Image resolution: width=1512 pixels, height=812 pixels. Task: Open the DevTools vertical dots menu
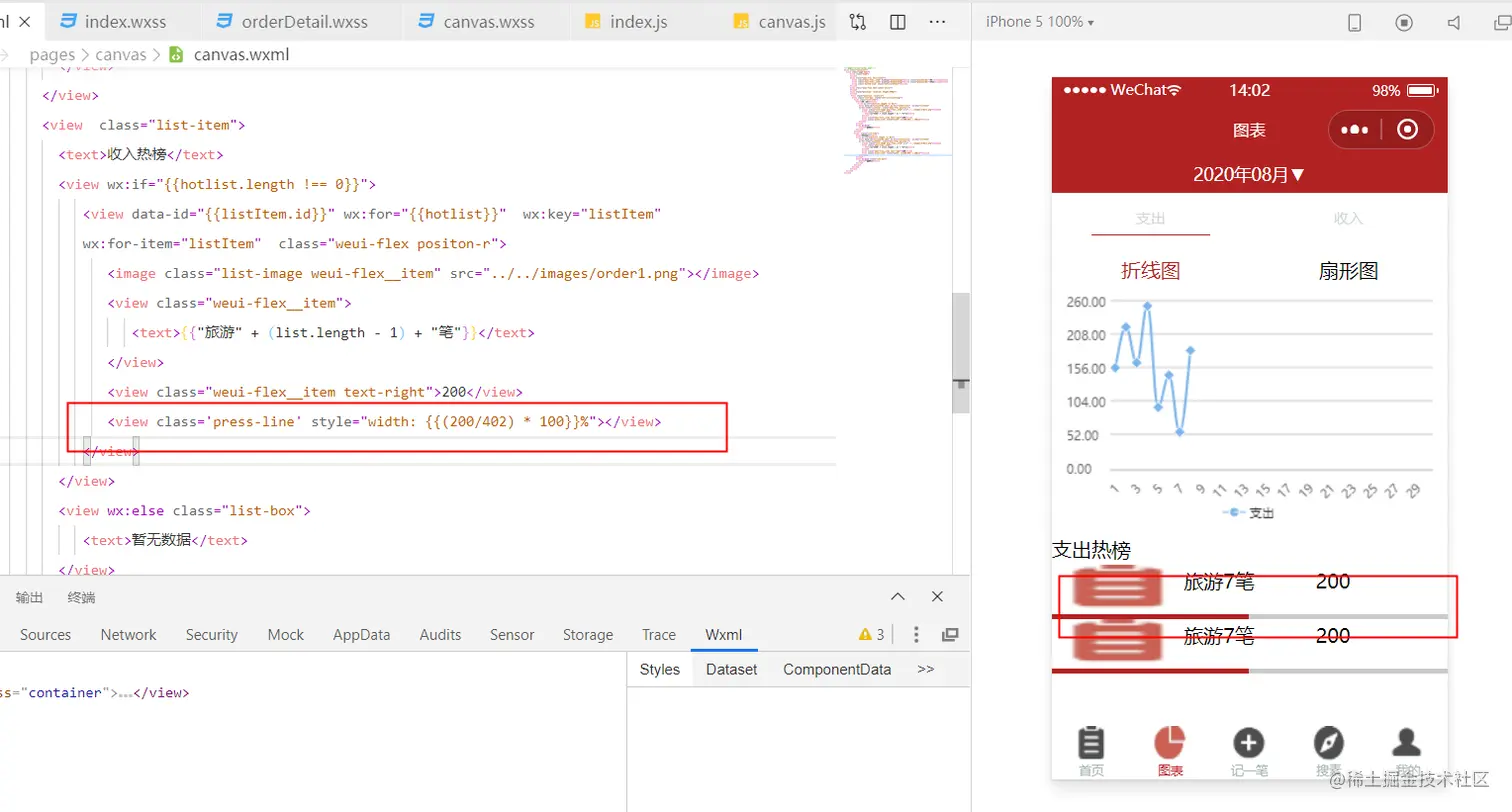tap(916, 635)
